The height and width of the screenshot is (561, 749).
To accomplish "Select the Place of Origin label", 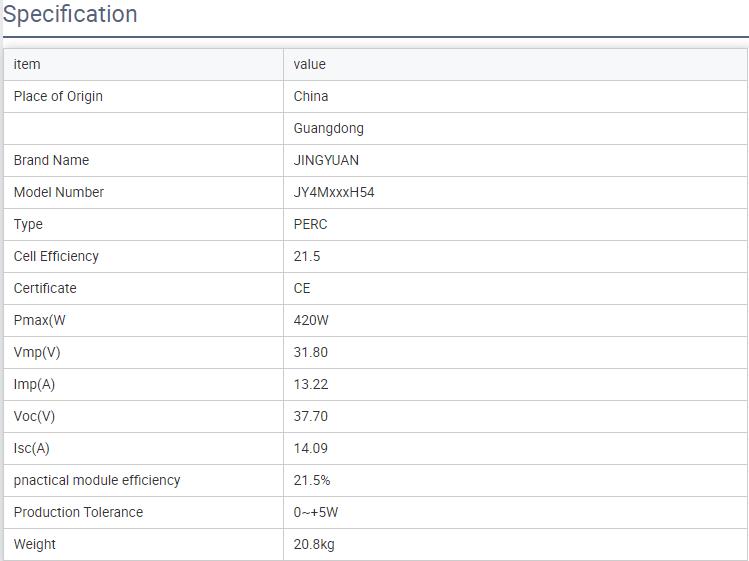I will 58,96.
